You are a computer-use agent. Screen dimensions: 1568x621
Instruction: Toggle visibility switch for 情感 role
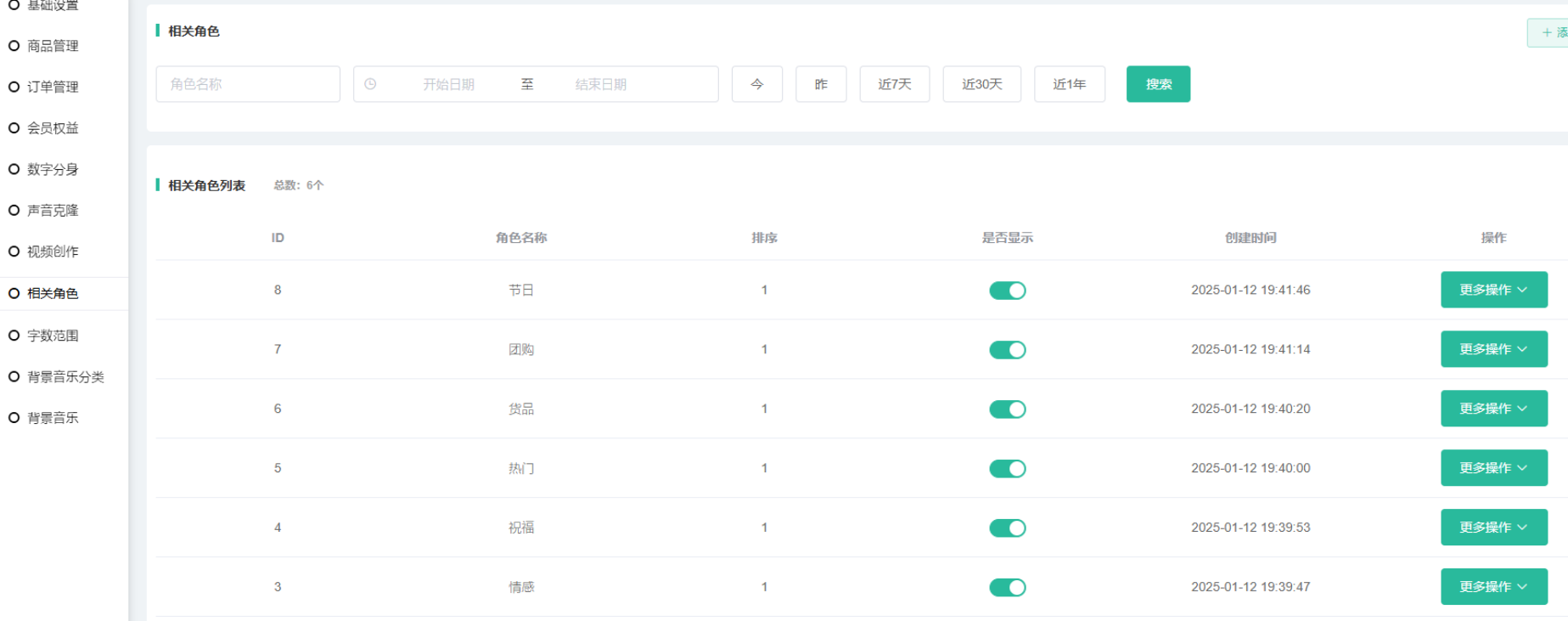coord(1007,588)
